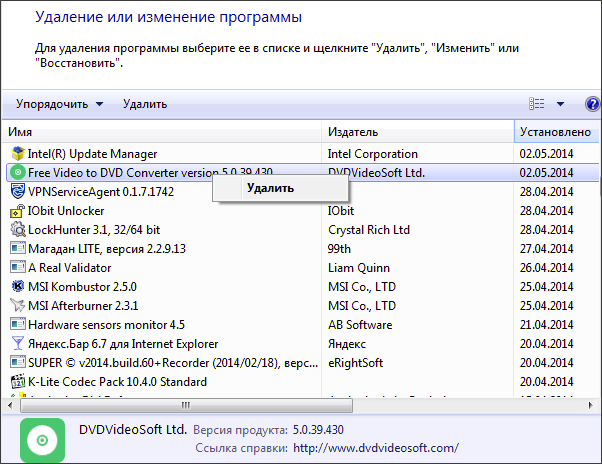Click the horizontal scrollbar right arrow

[x=590, y=405]
